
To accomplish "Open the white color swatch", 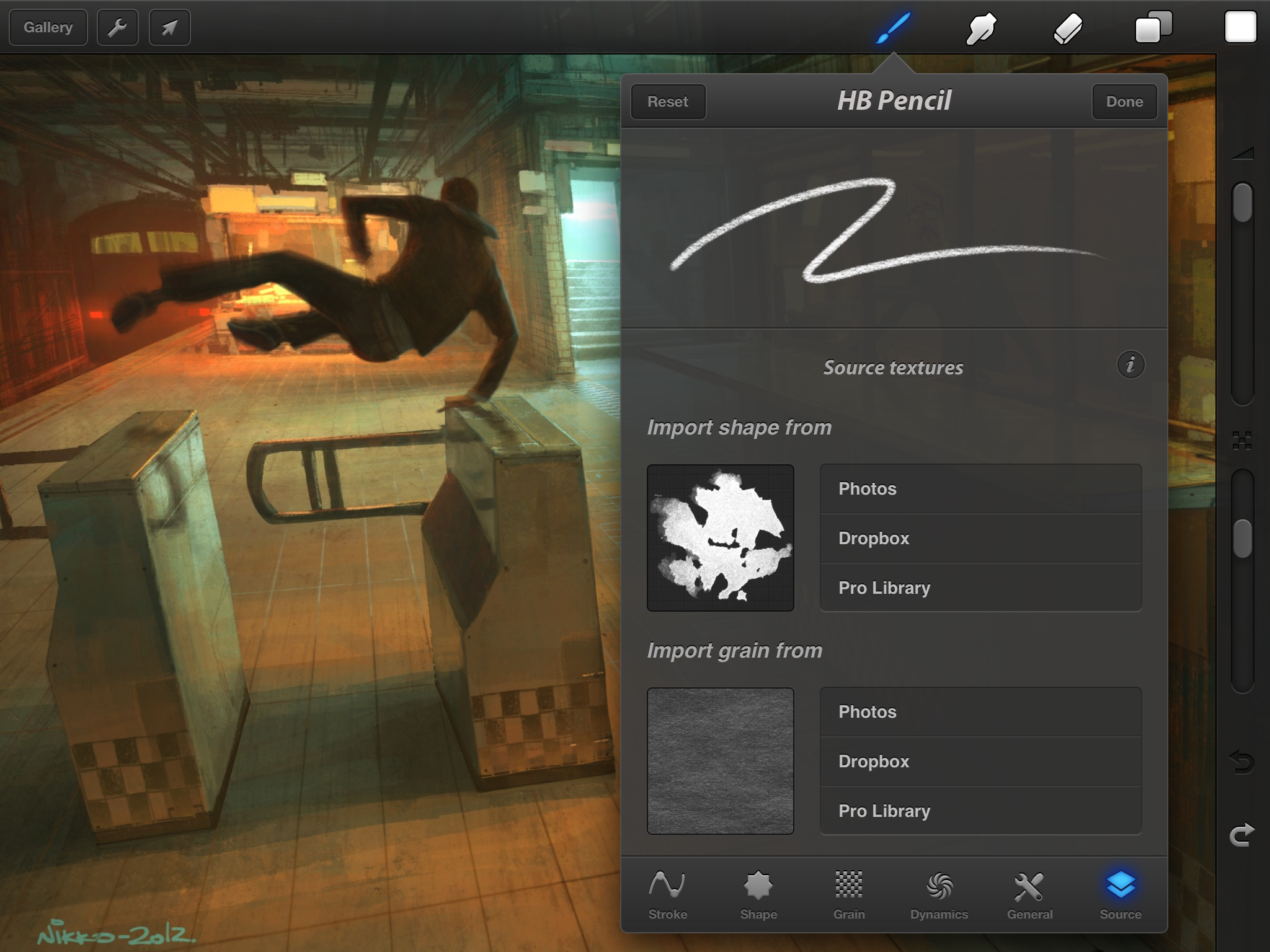I will pyautogui.click(x=1240, y=28).
